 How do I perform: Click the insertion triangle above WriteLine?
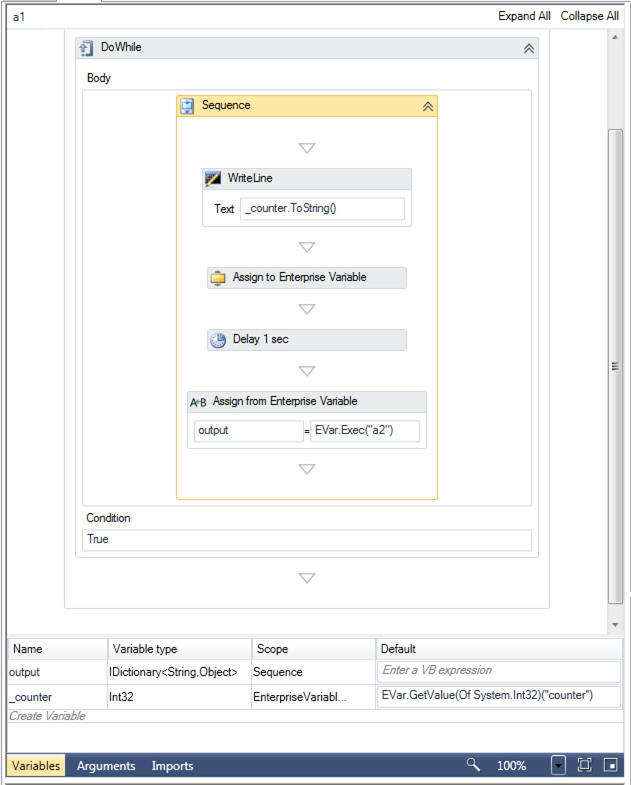pos(306,148)
